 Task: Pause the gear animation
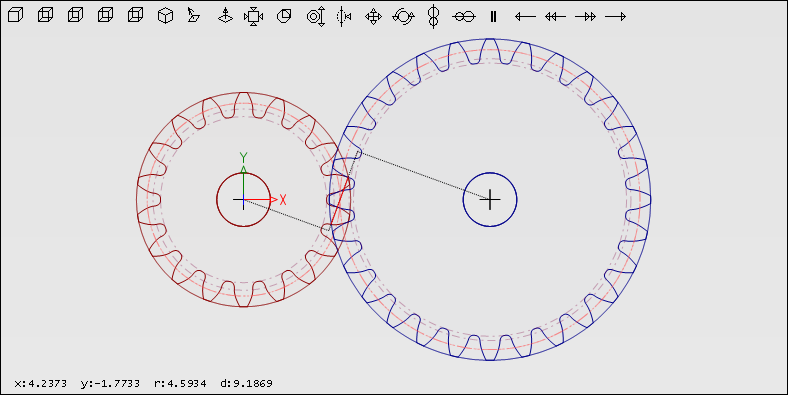[494, 17]
